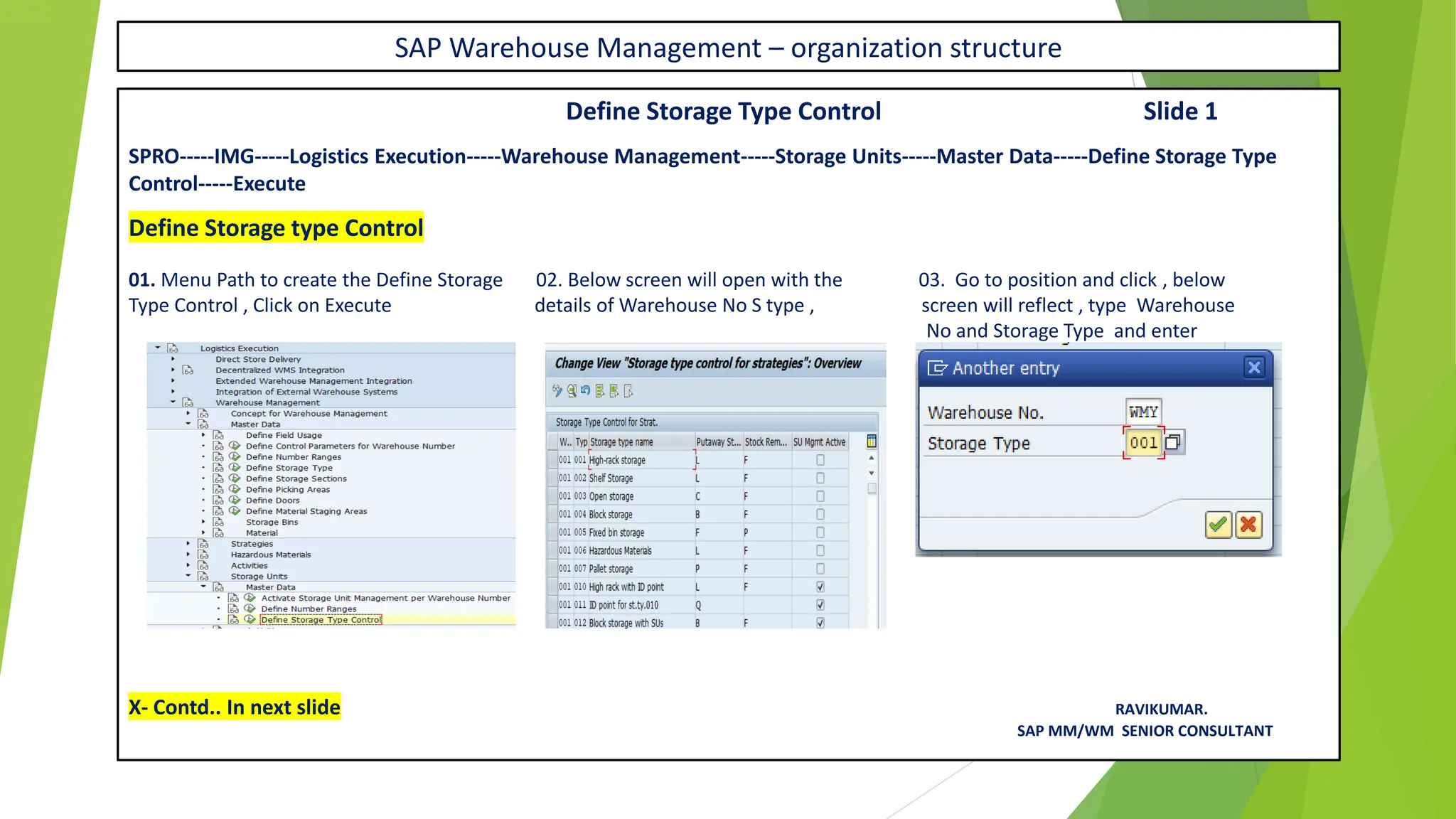The height and width of the screenshot is (819, 1456).
Task: Click the Putaway St... column header
Action: [x=718, y=441]
